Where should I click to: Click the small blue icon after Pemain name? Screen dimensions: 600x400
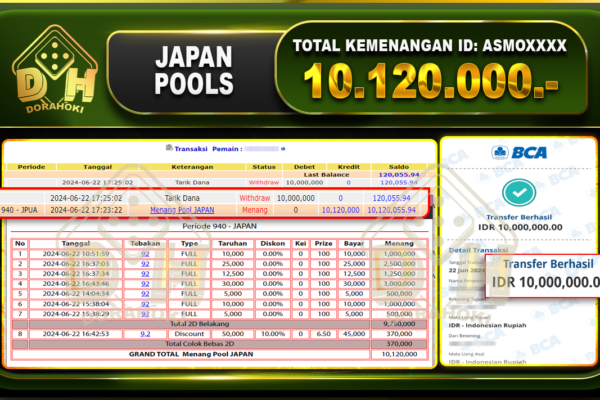click(x=283, y=149)
